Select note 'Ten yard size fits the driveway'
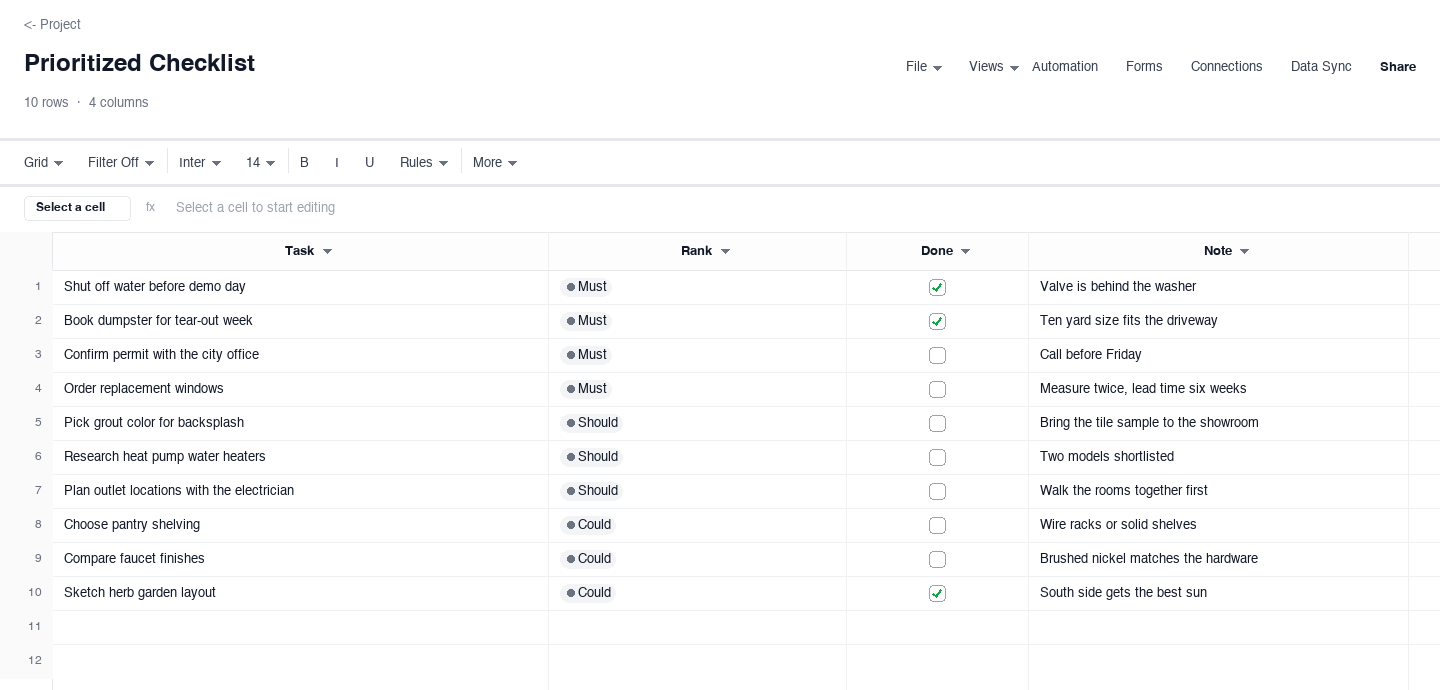 pyautogui.click(x=1218, y=321)
